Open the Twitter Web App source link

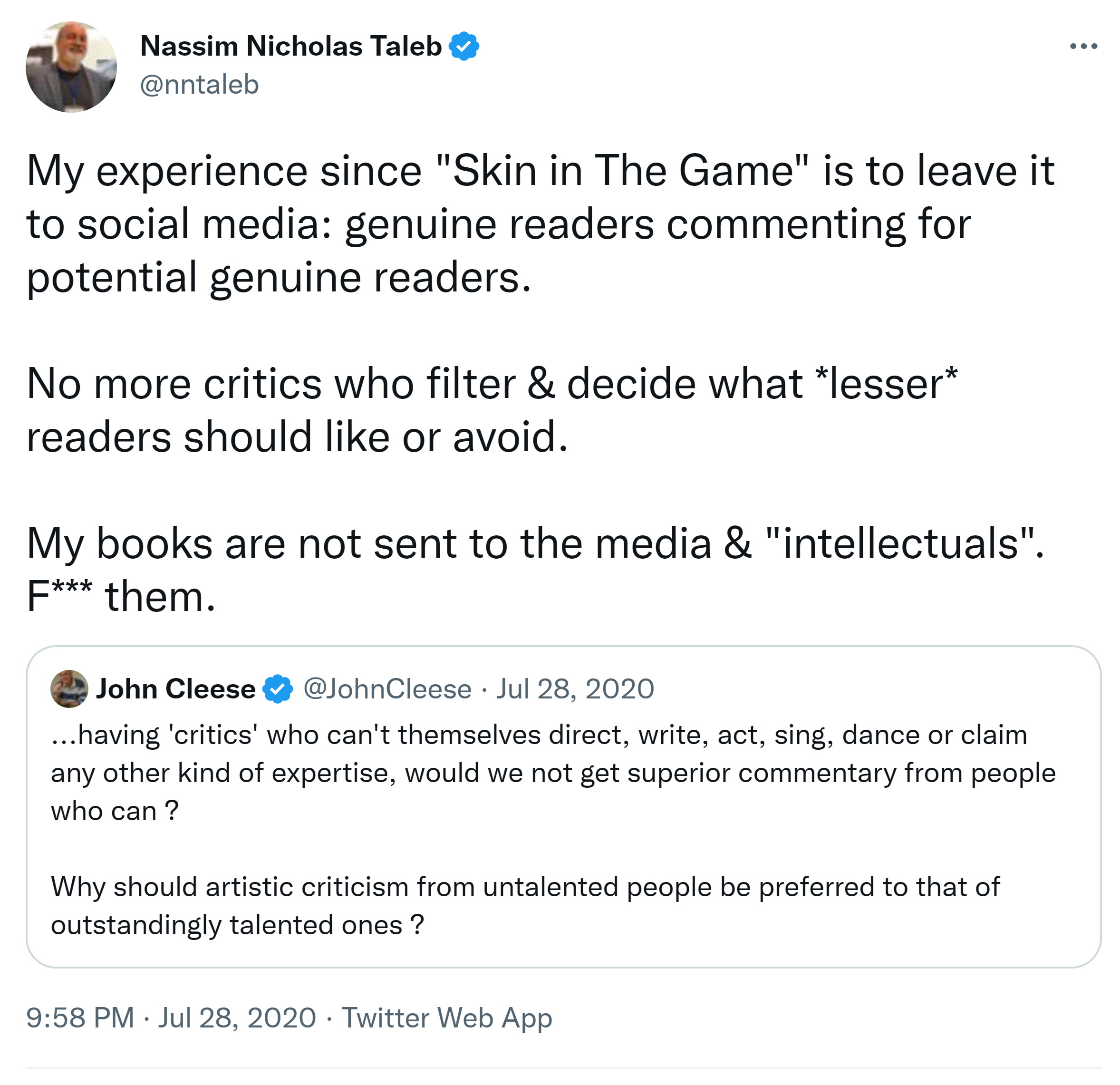(x=447, y=1017)
